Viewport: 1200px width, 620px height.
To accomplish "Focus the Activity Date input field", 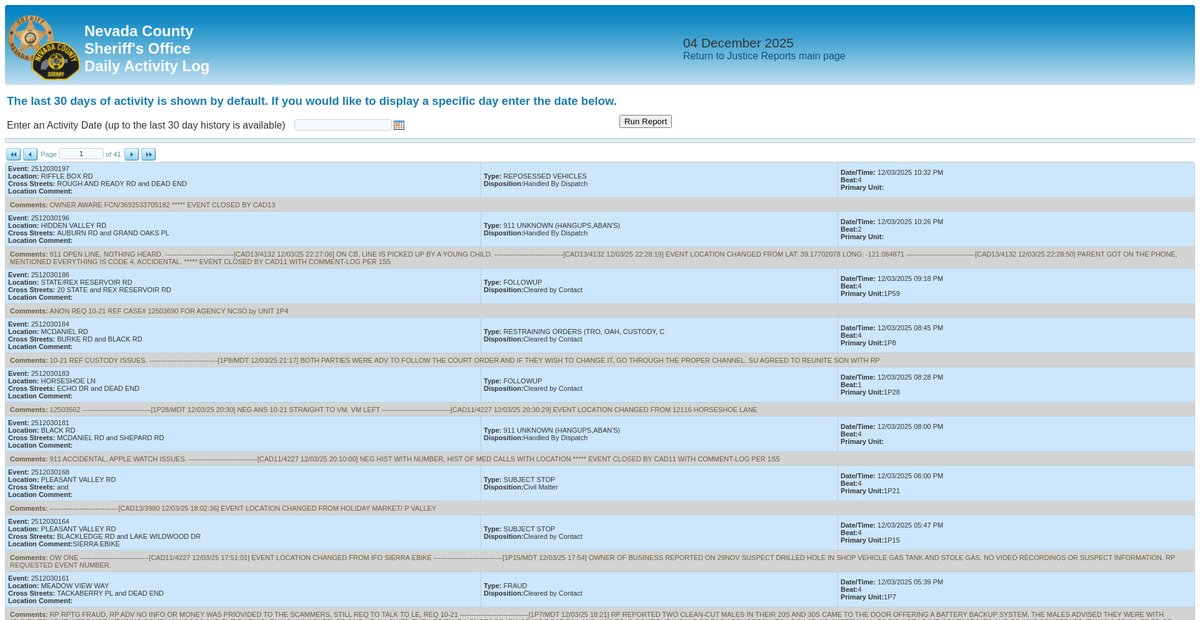I will click(x=343, y=125).
